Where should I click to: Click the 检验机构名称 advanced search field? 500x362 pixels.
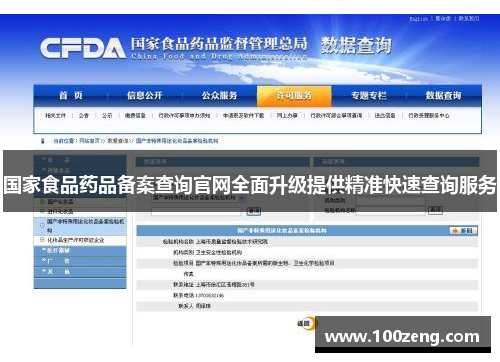coord(391,210)
